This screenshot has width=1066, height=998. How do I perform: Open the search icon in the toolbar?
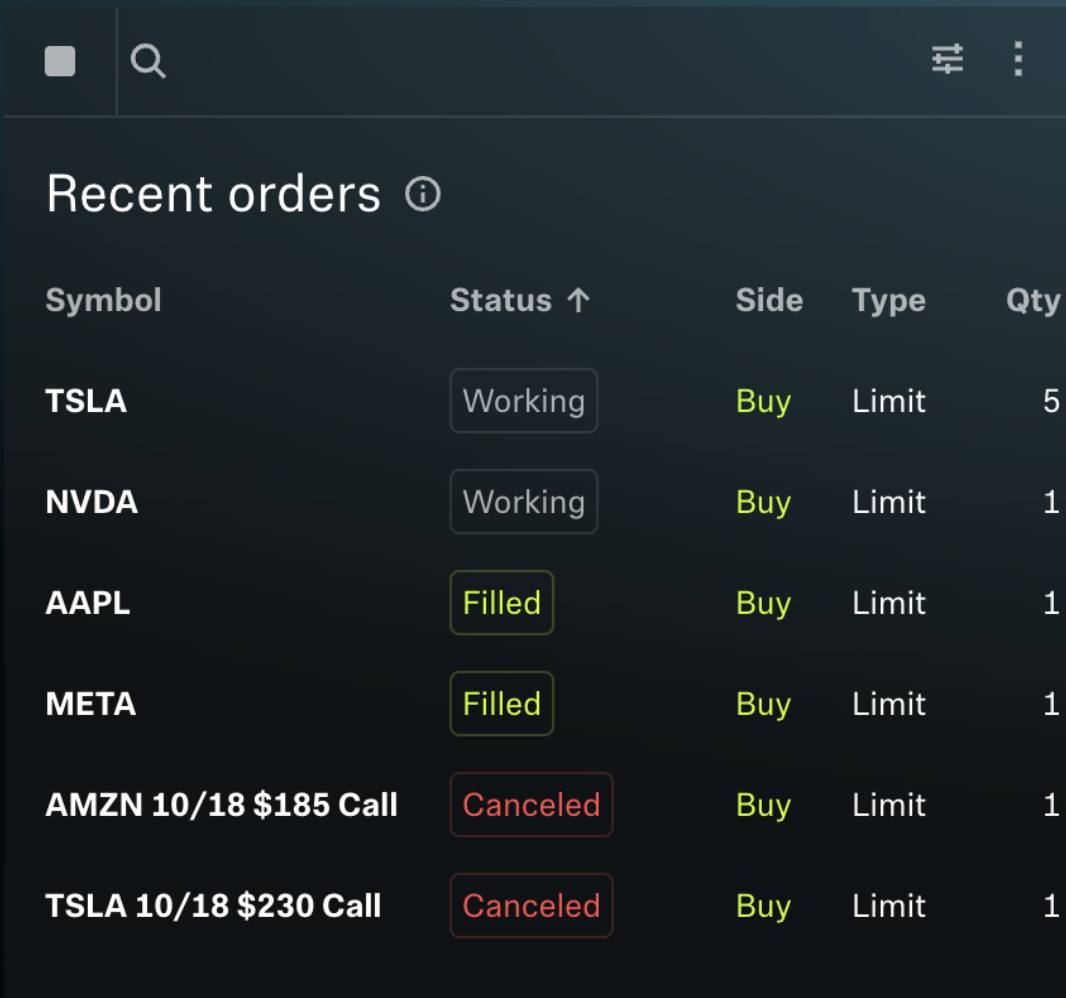point(148,61)
